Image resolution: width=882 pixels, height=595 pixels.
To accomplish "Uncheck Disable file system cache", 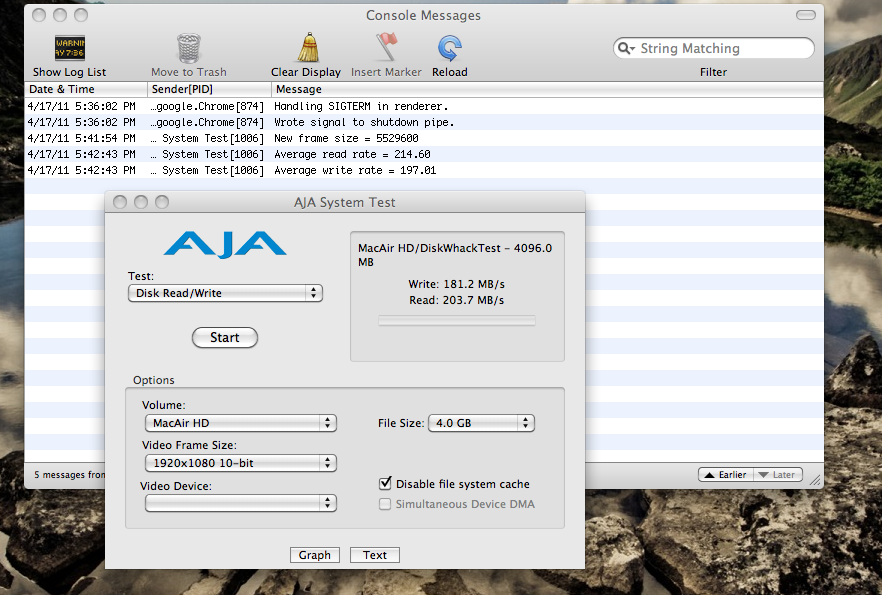I will click(x=385, y=483).
